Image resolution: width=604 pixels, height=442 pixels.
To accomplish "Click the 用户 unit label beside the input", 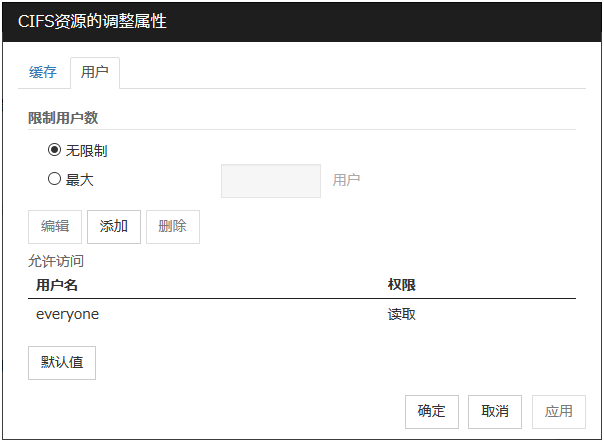I will (346, 180).
